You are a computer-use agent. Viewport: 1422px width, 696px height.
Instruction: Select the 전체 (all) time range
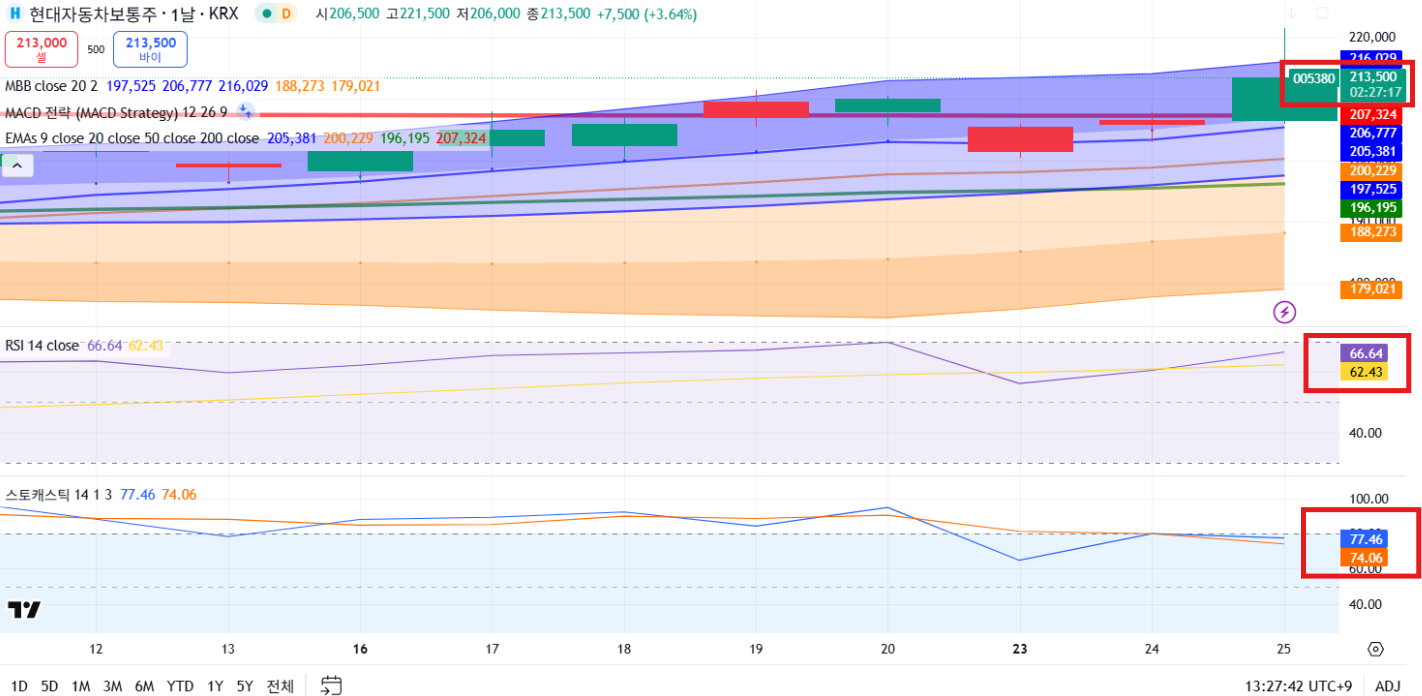click(280, 686)
